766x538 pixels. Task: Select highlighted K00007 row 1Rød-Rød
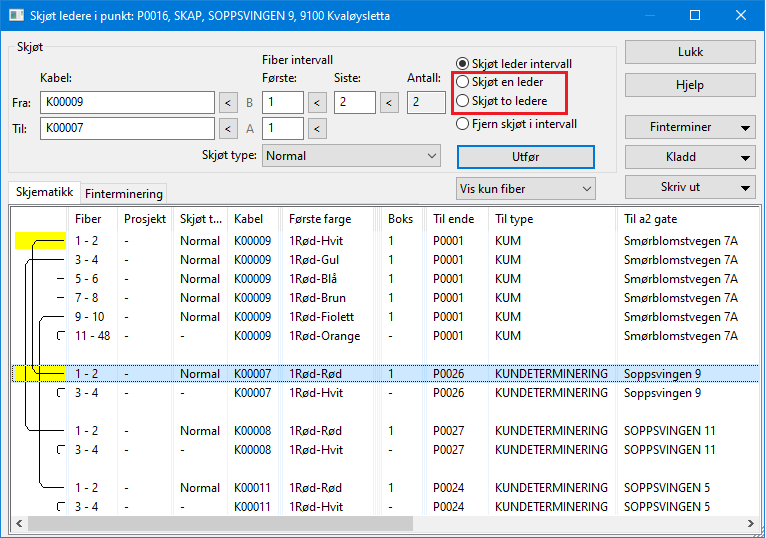(x=386, y=374)
